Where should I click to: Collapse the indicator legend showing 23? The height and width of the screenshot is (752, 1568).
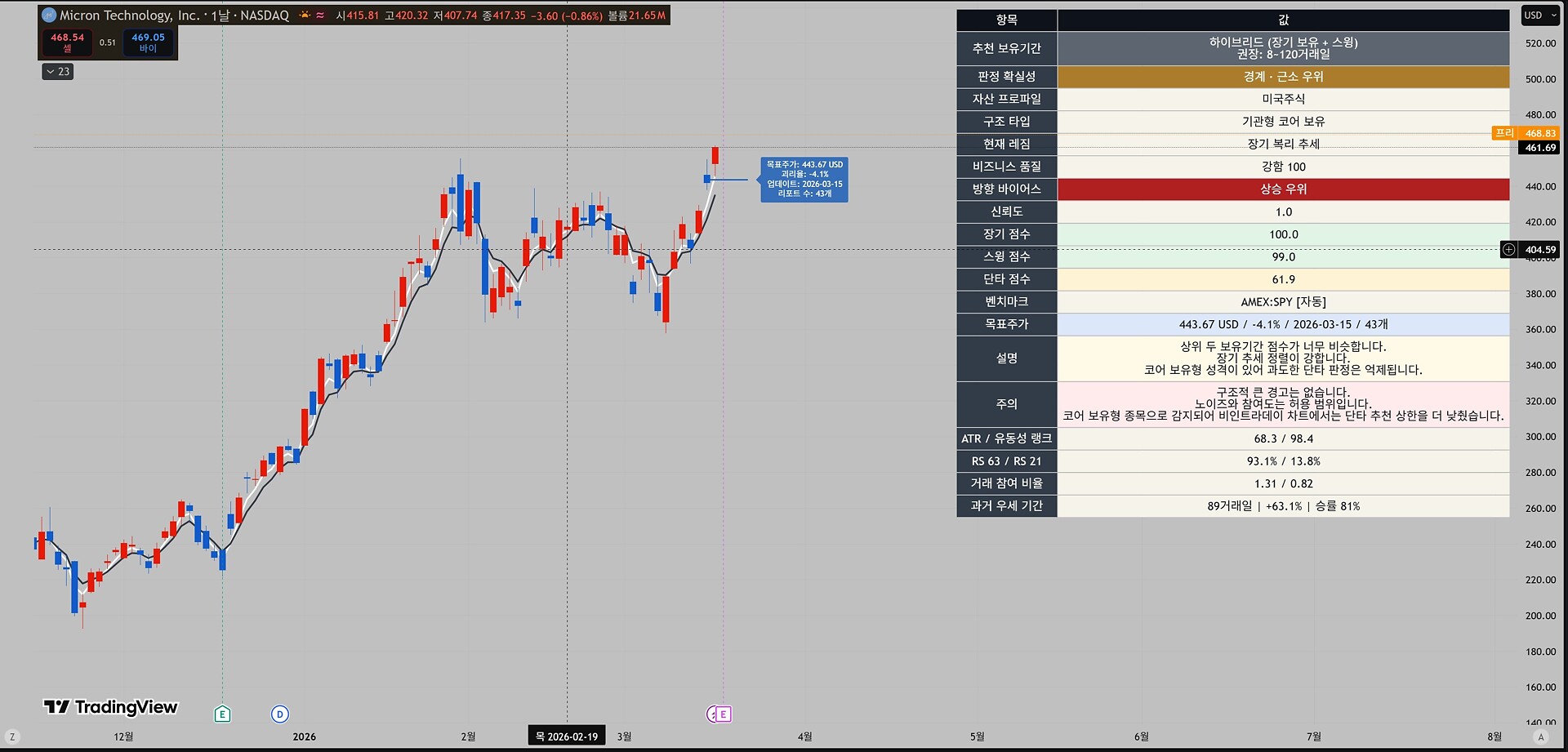click(57, 72)
